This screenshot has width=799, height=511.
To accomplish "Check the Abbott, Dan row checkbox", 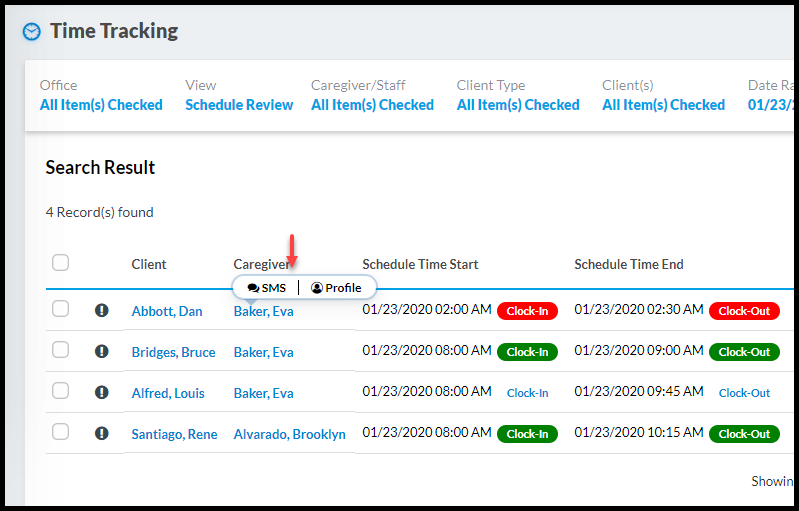I will pos(61,309).
